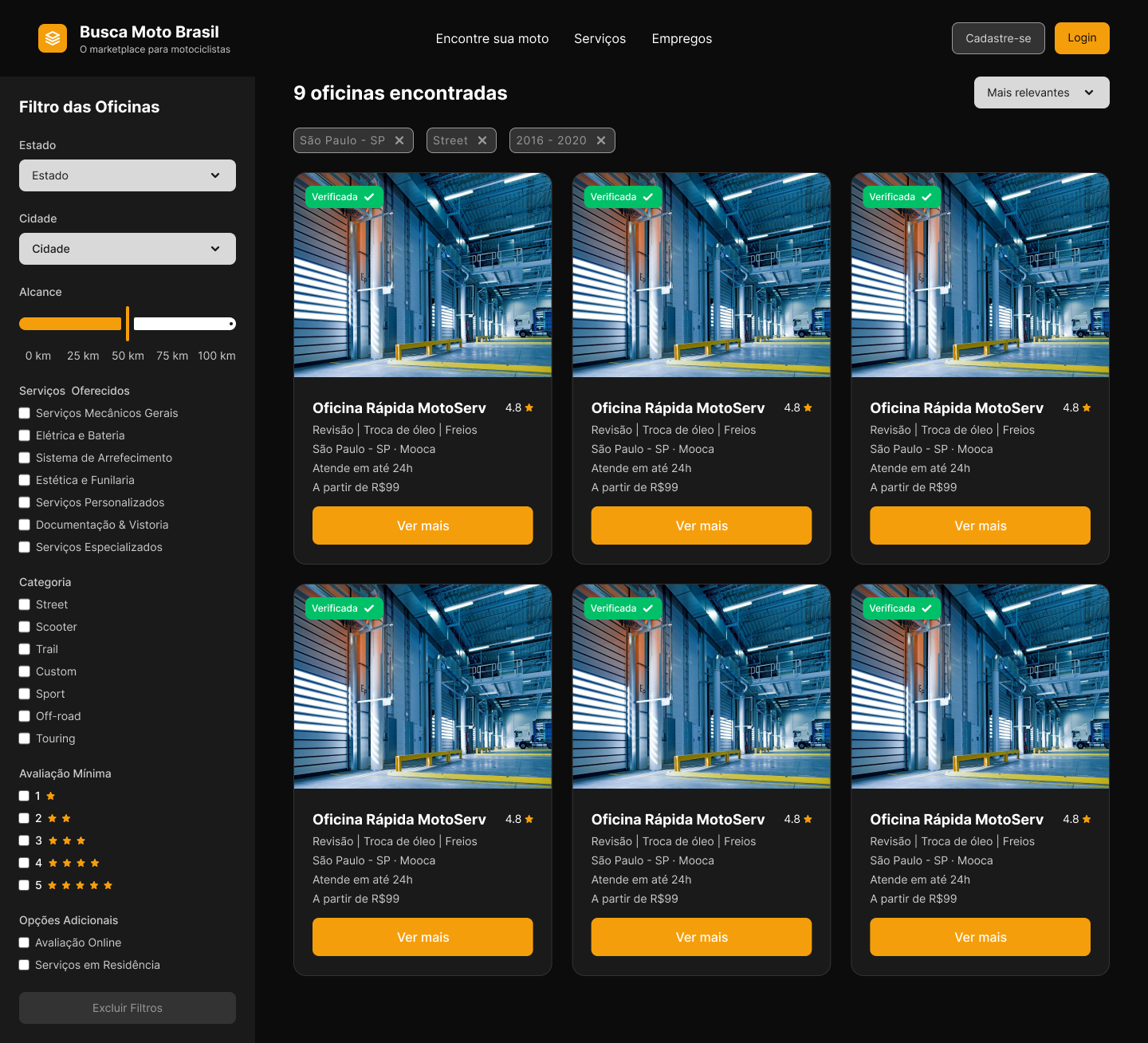Open the Mais relevantes sort dropdown

coord(1041,92)
